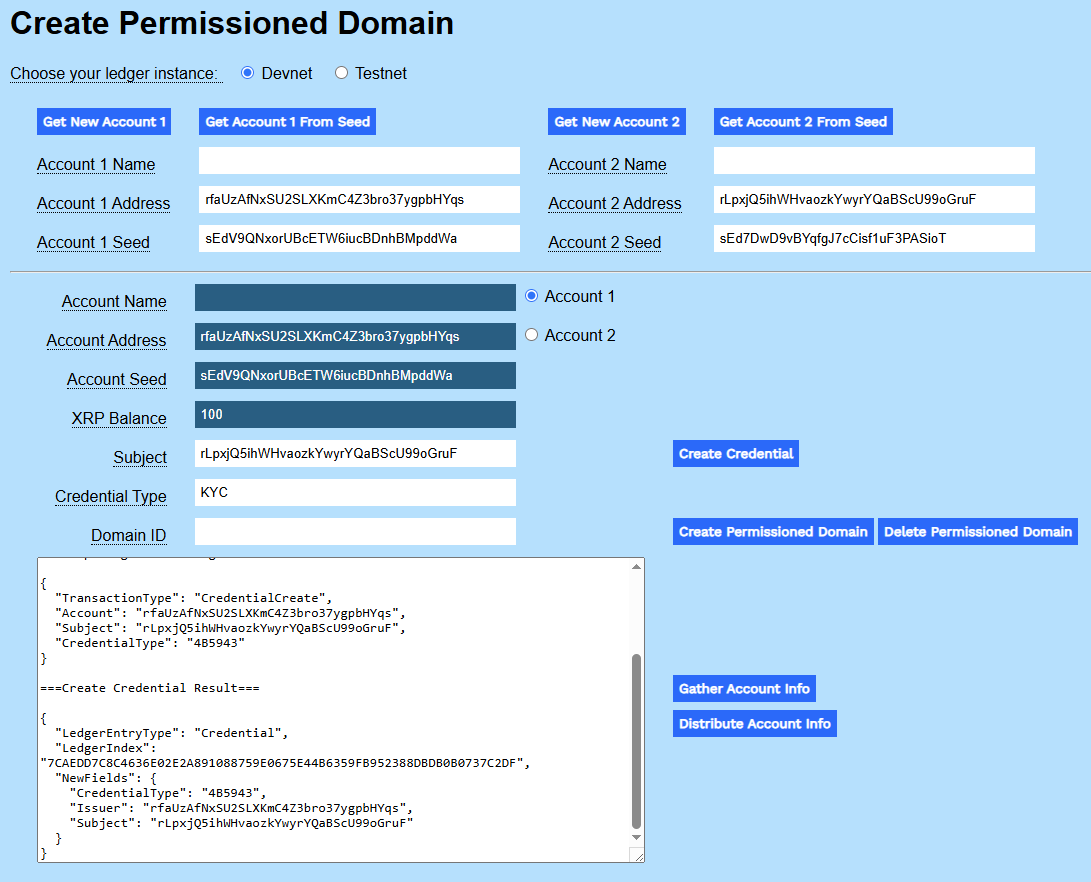Click the Get New Account 1 button

pyautogui.click(x=103, y=121)
